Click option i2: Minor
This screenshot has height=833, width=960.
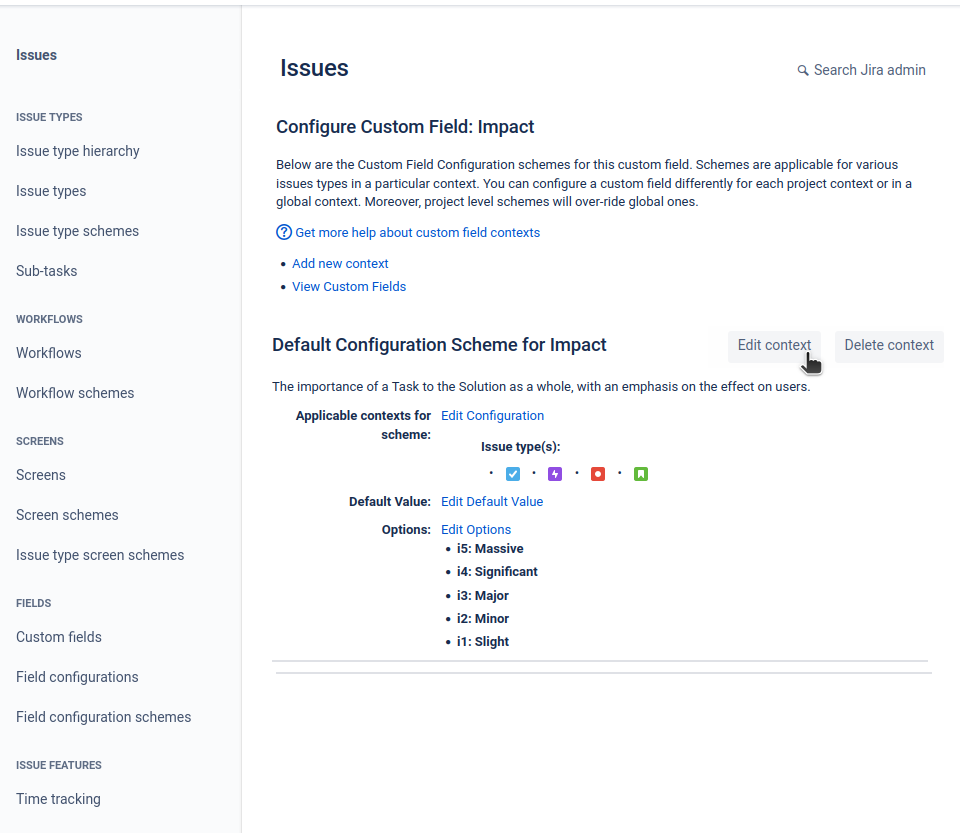pos(482,618)
